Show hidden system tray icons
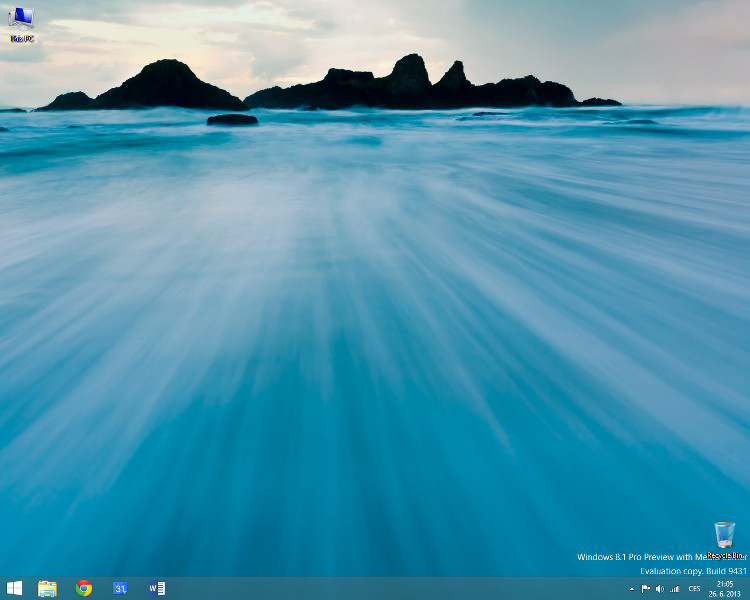This screenshot has width=750, height=600. 632,589
